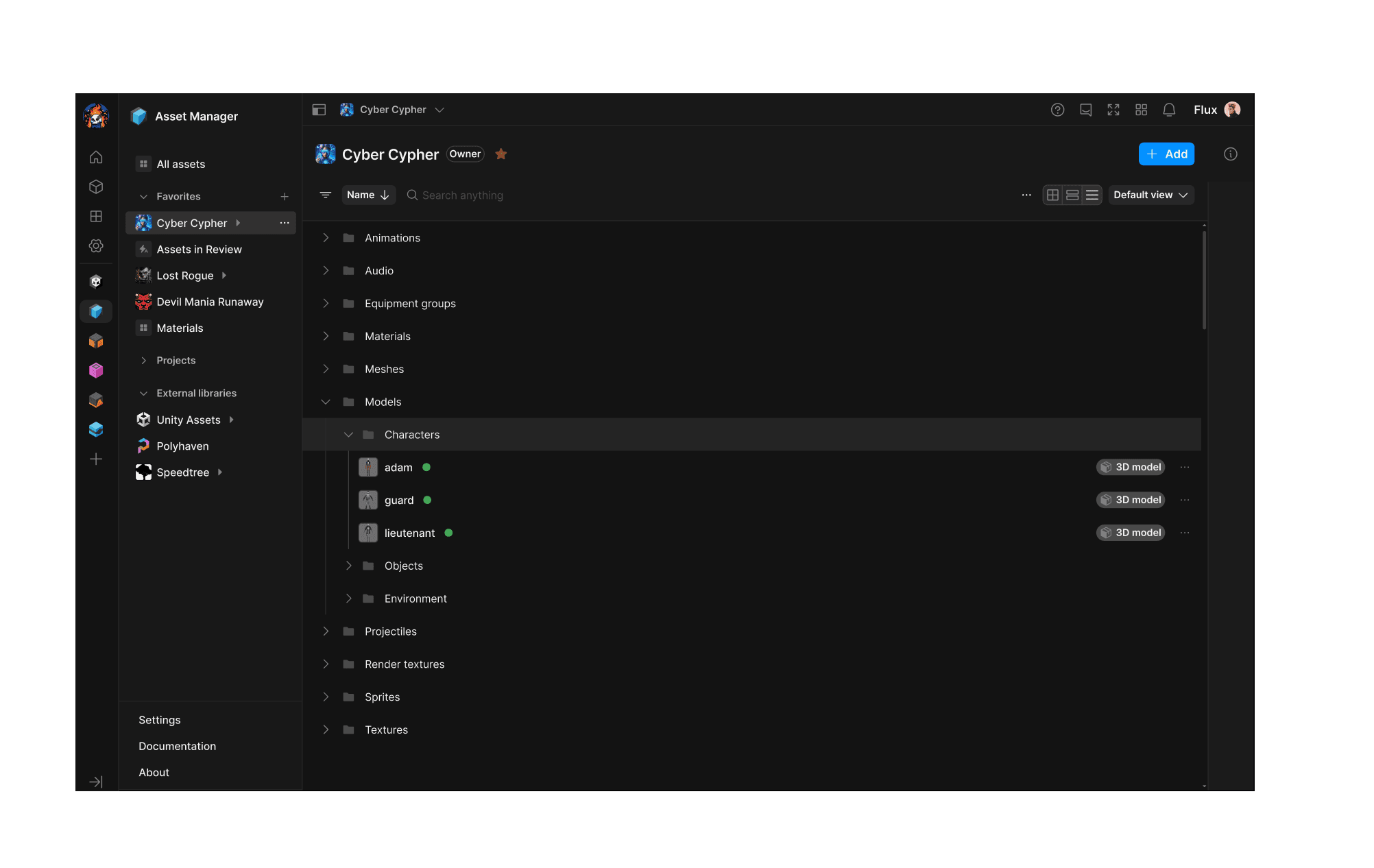Open the Help question mark icon
This screenshot has height=868, width=1374.
(1057, 110)
